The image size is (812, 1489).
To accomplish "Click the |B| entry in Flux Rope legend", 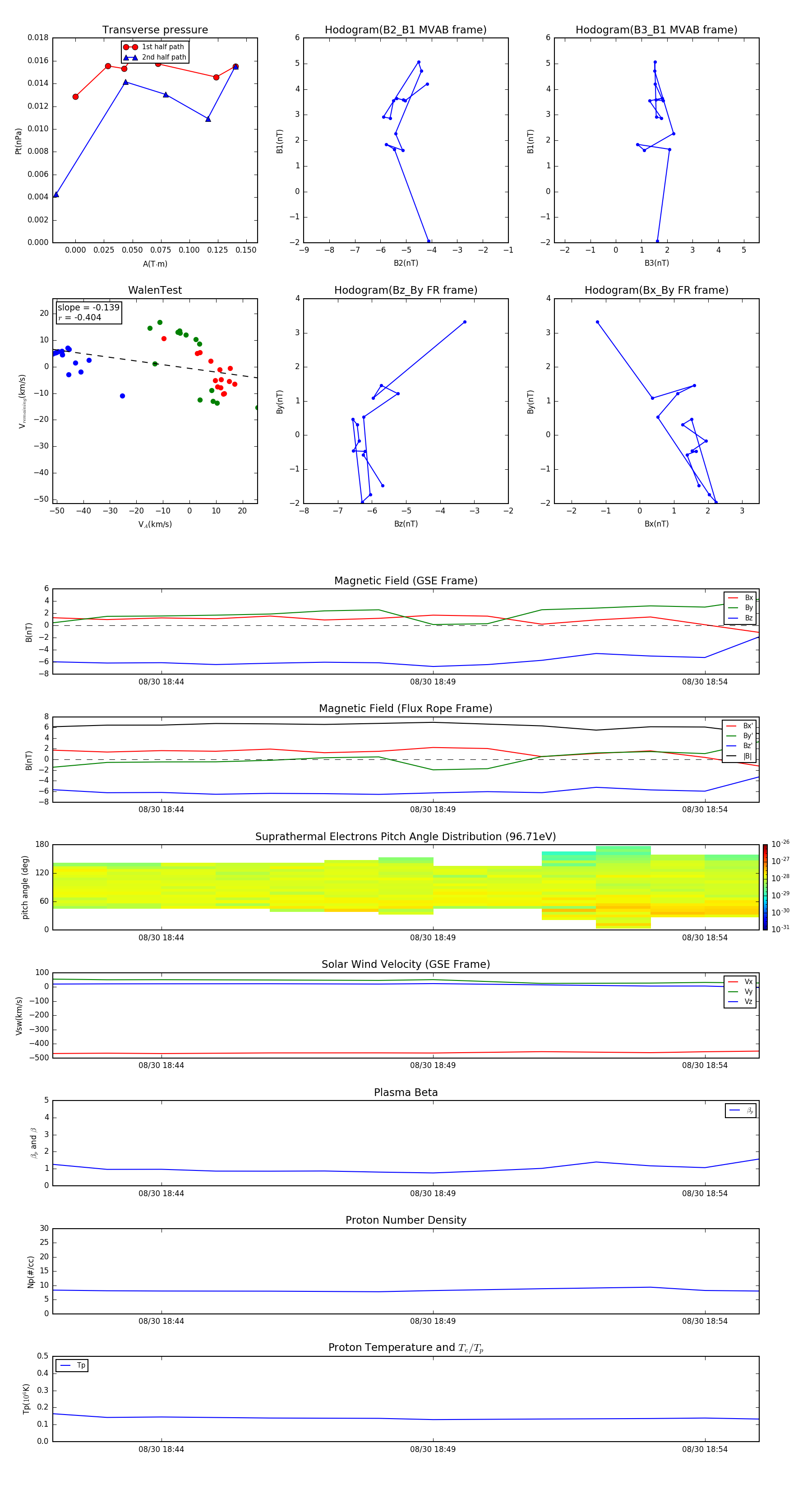I will 739,756.
